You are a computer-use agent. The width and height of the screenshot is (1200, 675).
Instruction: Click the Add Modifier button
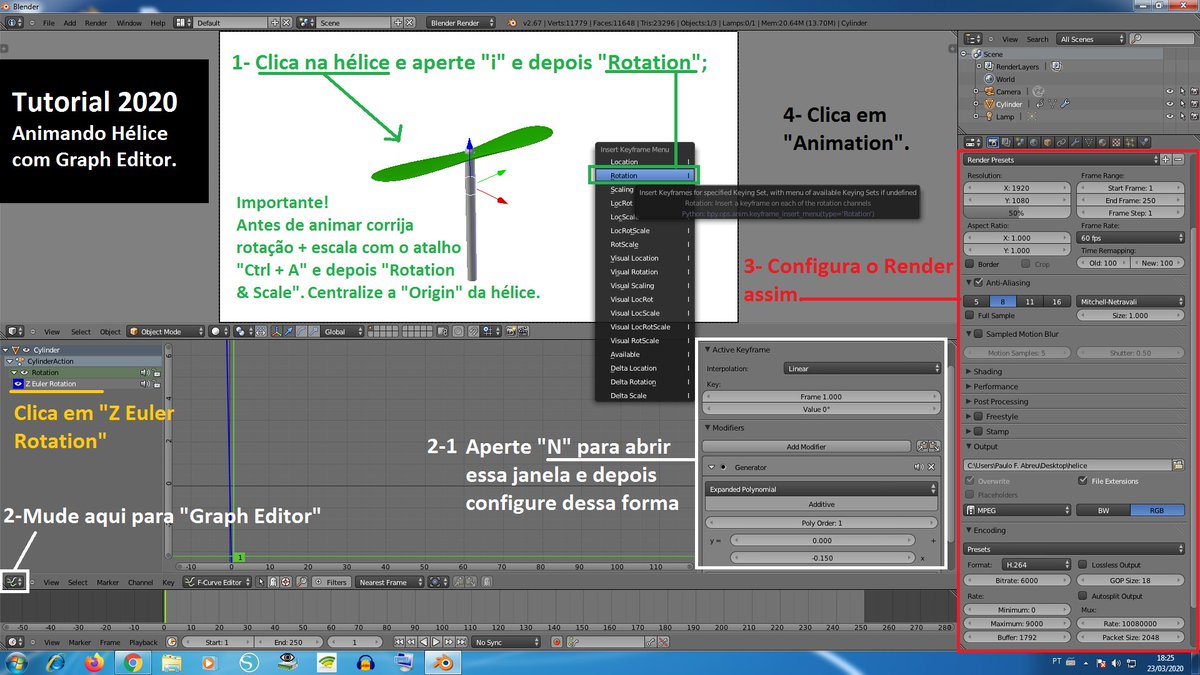[x=806, y=446]
